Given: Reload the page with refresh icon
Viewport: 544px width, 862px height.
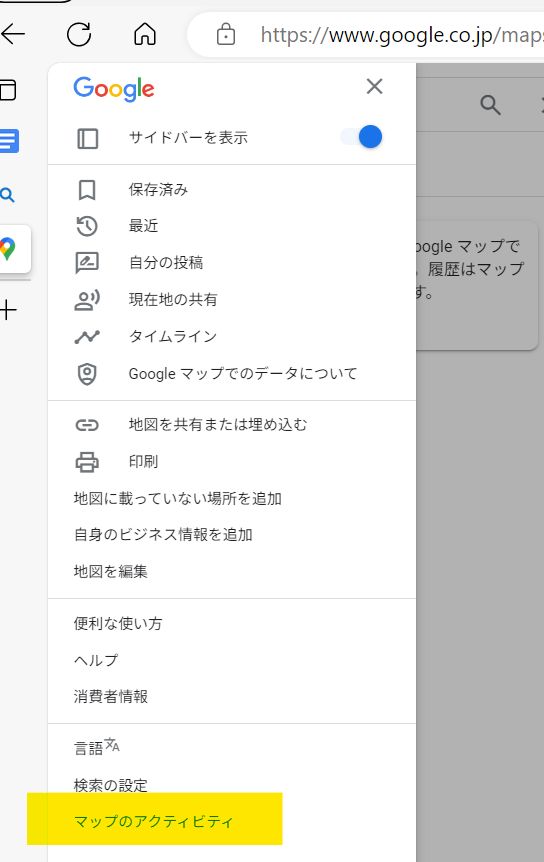Looking at the screenshot, I should (79, 35).
